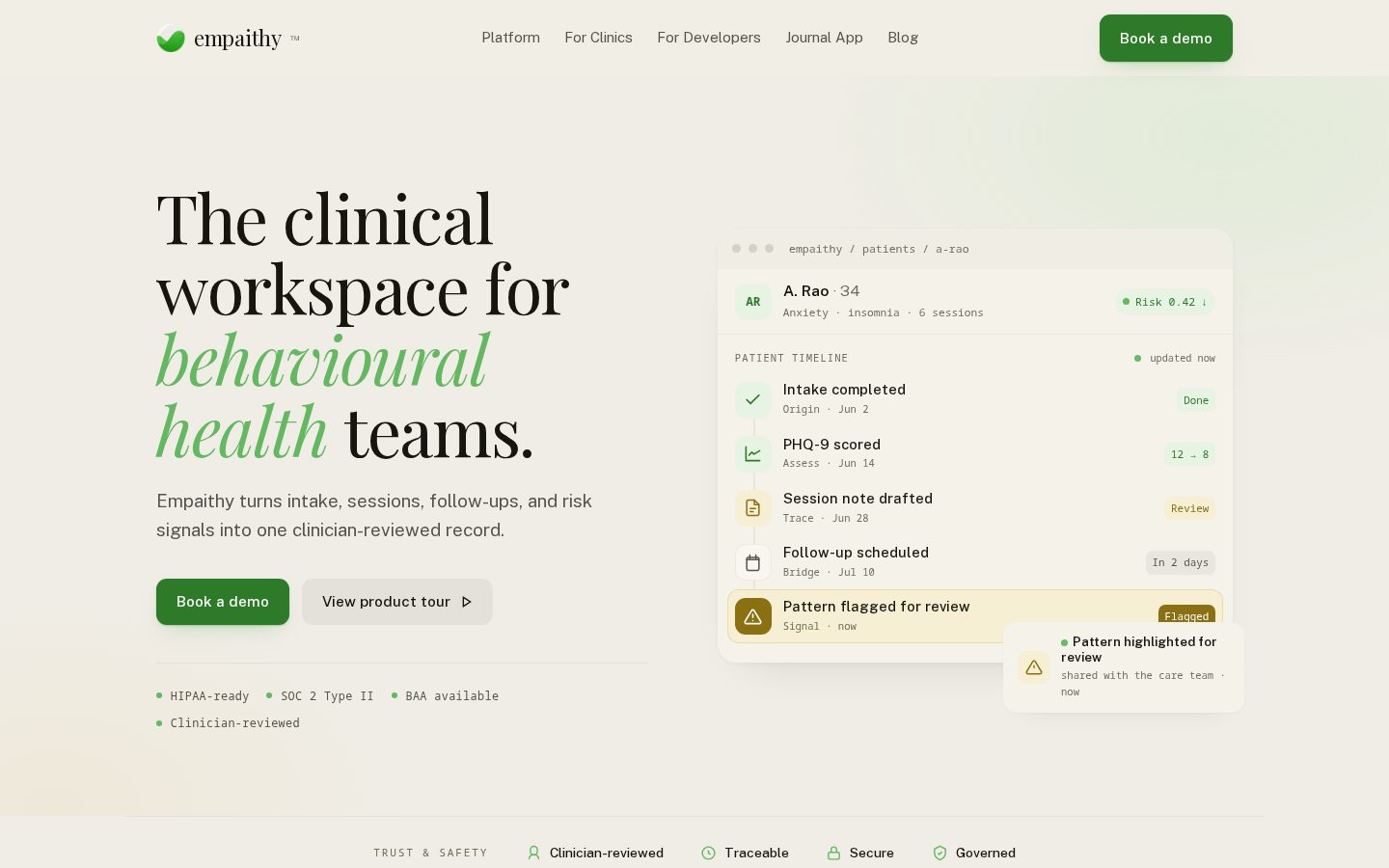Click Pattern highlighted for review notification title
1389x868 pixels.
[x=1139, y=649]
